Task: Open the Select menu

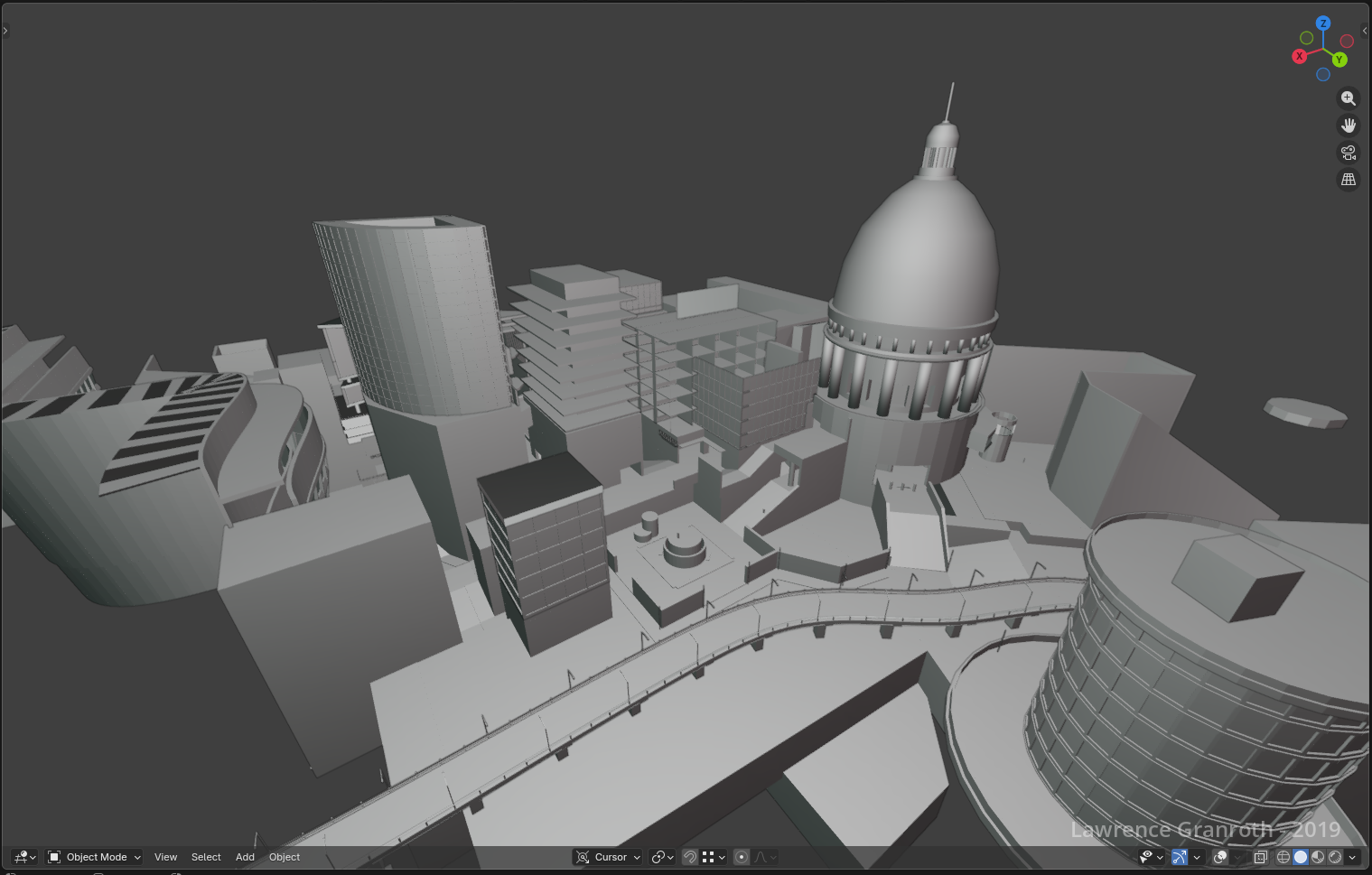Action: [x=206, y=857]
